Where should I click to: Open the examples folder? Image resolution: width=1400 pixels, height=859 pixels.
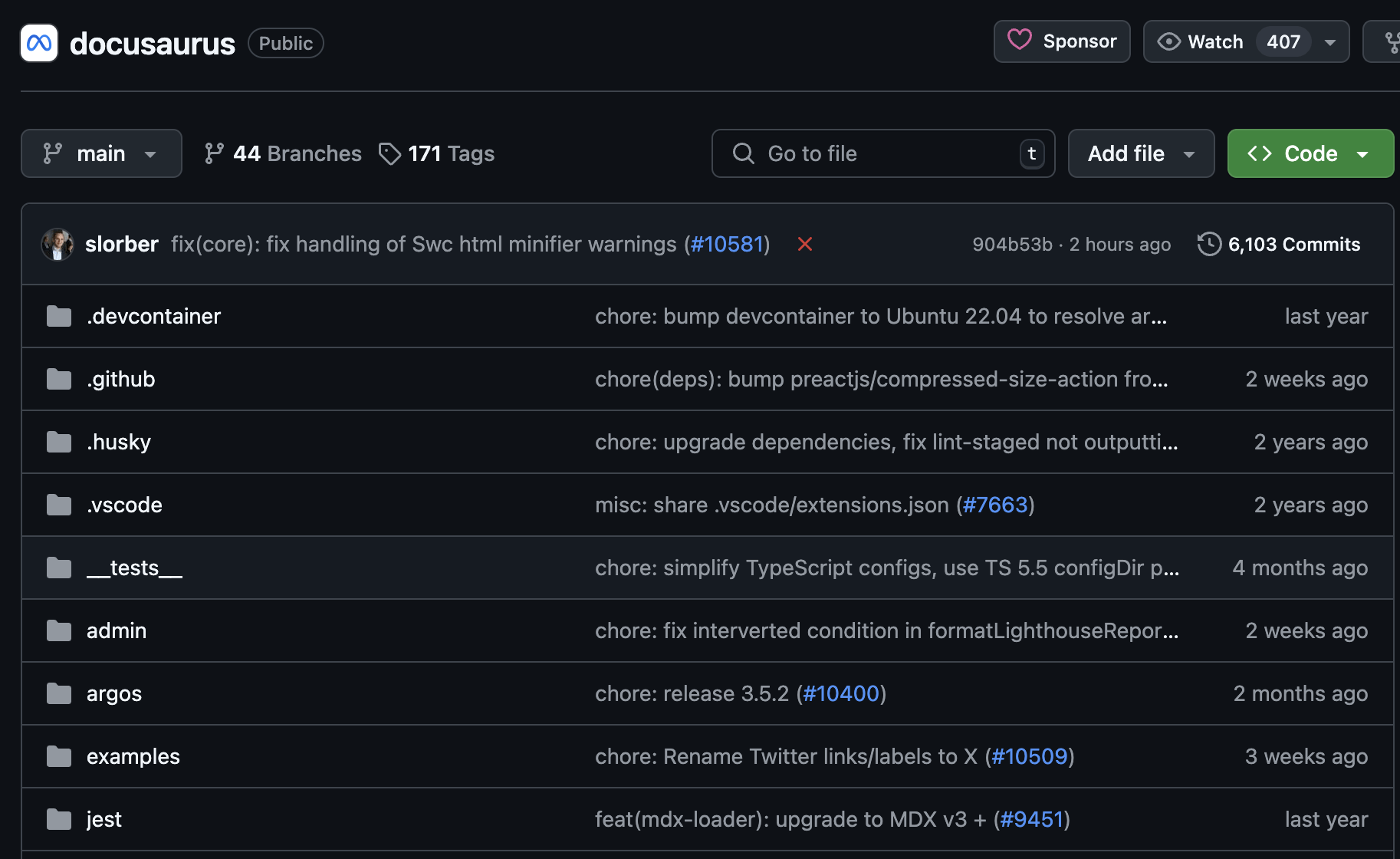pos(133,756)
